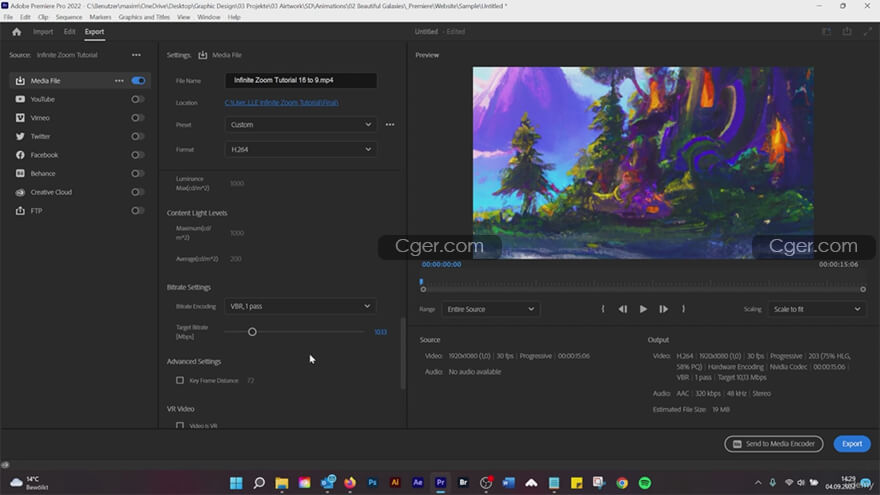Click the Target Bitrate slider handle

[252, 332]
